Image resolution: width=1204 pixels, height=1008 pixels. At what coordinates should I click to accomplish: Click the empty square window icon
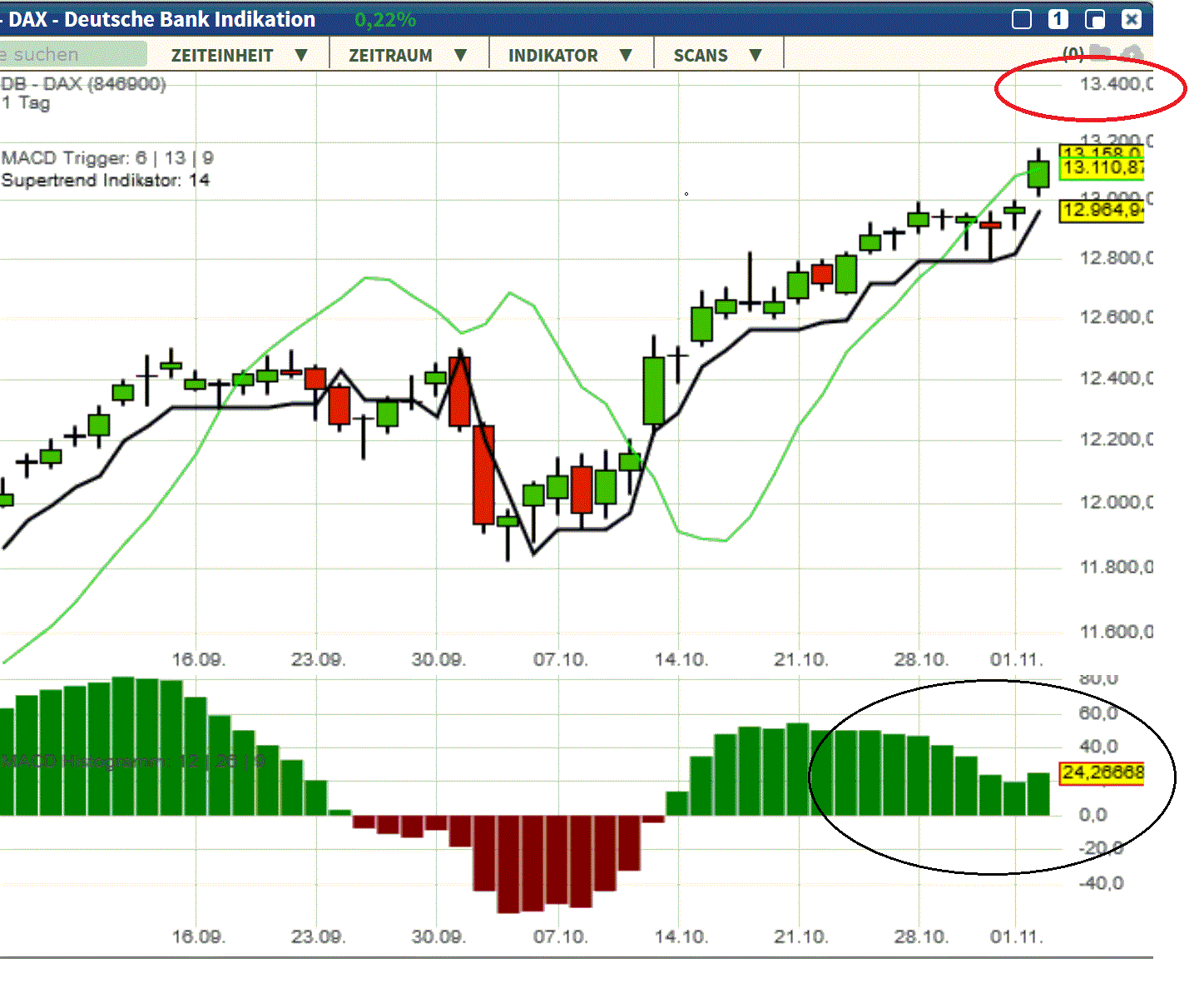click(x=1022, y=19)
